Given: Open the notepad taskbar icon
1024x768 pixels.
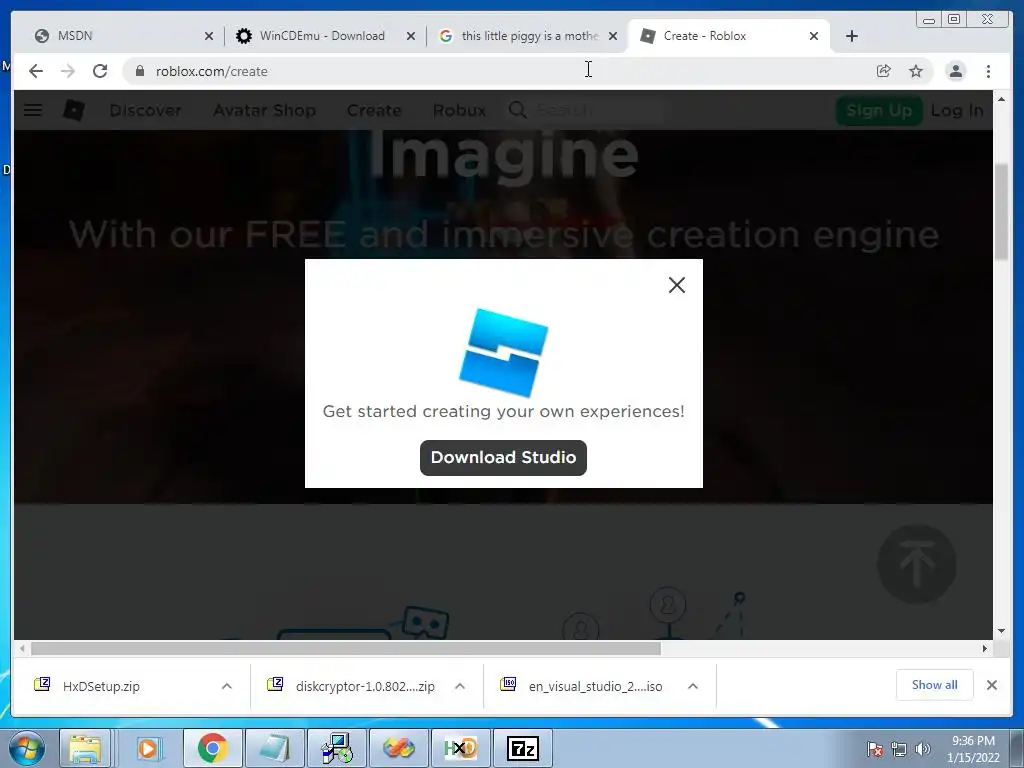Looking at the screenshot, I should pos(274,748).
